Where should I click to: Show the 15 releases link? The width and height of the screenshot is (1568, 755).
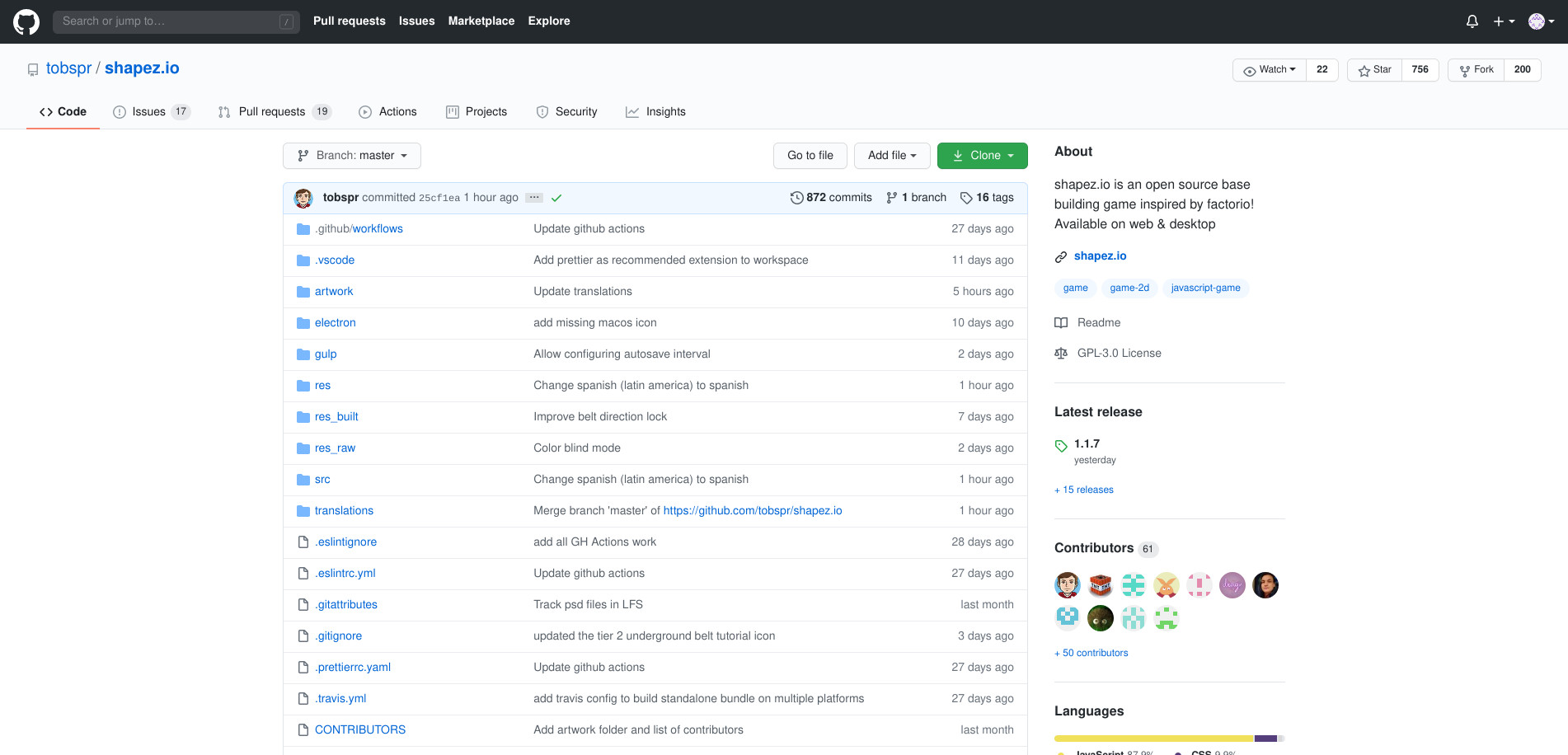tap(1084, 490)
